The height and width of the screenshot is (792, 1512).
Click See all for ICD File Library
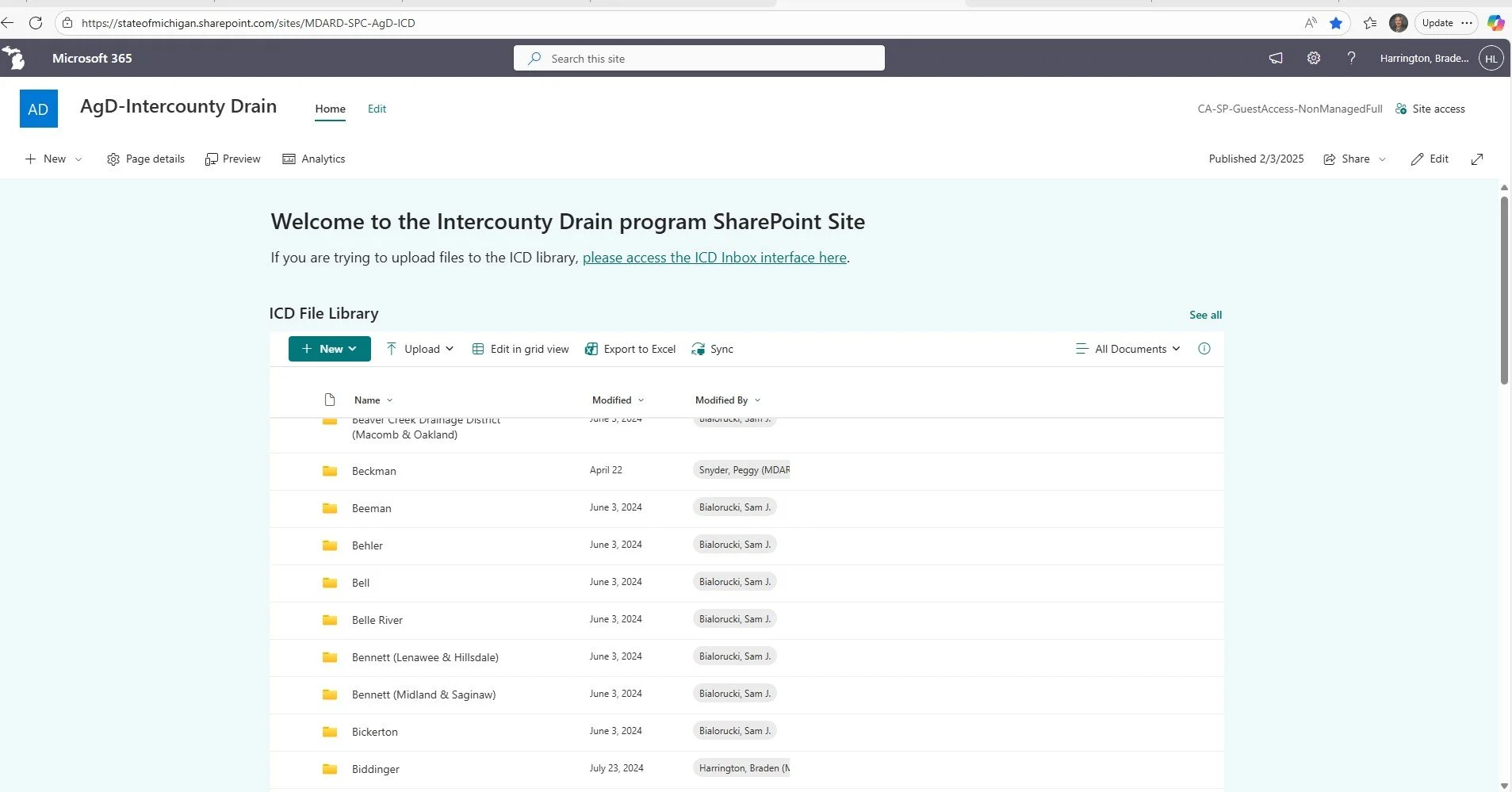(1205, 314)
